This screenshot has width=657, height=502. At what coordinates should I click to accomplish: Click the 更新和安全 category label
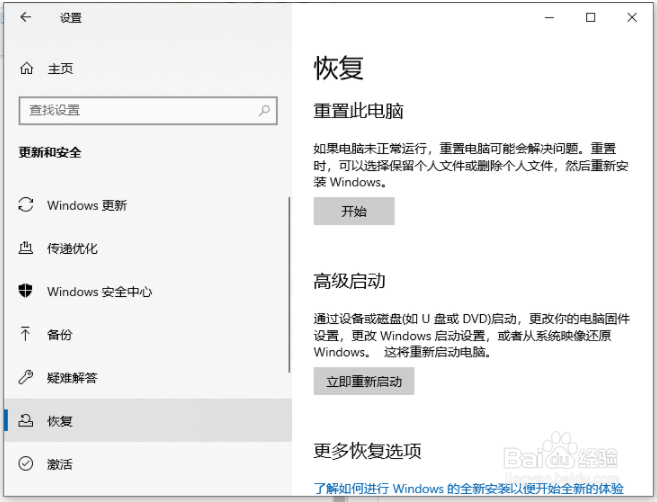[x=50, y=153]
